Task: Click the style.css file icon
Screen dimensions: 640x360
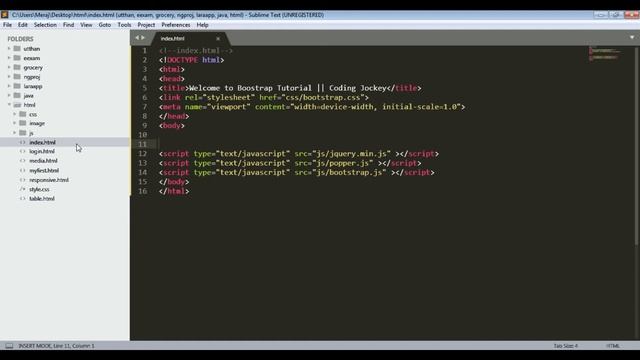Action: click(22, 189)
